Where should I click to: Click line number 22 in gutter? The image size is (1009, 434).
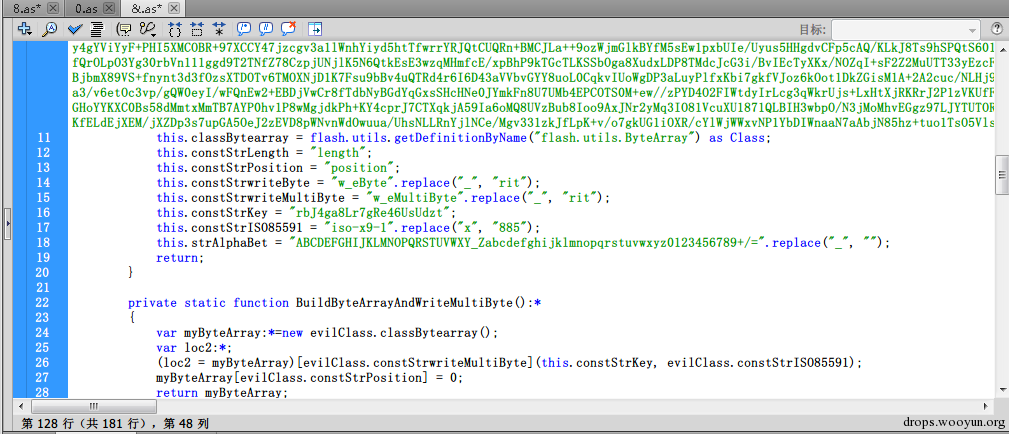pyautogui.click(x=43, y=303)
